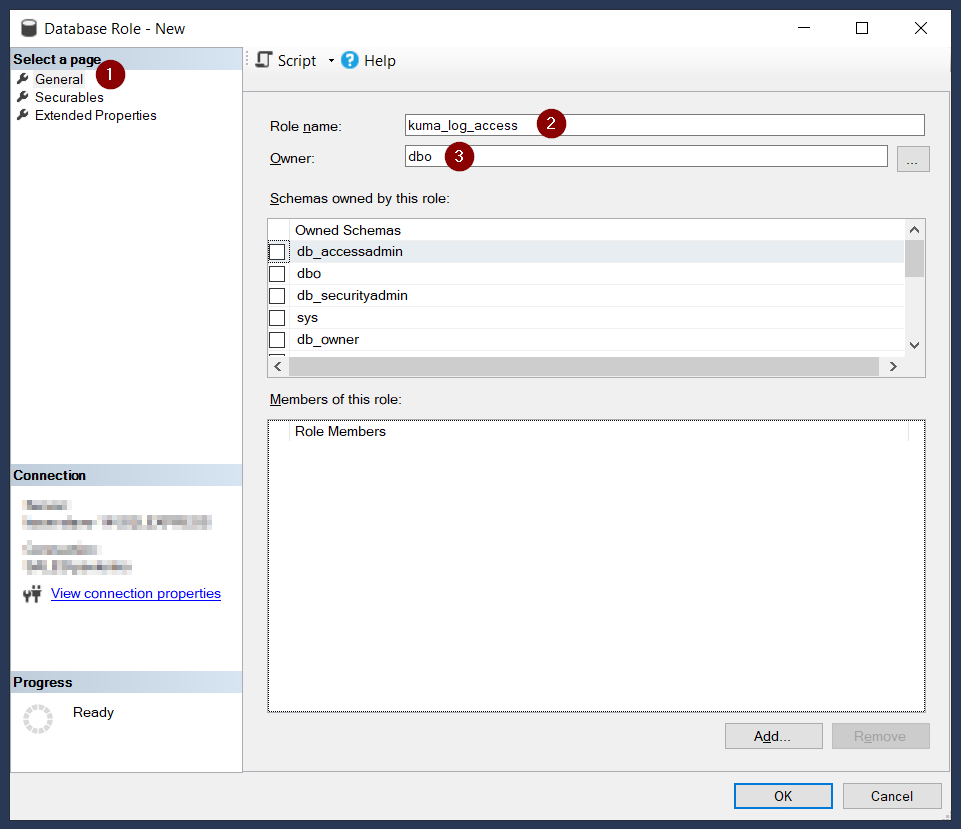Switch to Extended Properties page
Screen dimensions: 961x829
coord(95,115)
